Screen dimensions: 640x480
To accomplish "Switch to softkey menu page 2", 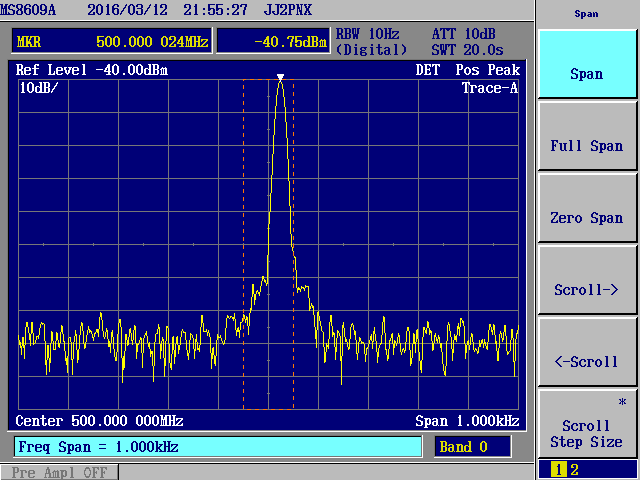I will [x=574, y=470].
